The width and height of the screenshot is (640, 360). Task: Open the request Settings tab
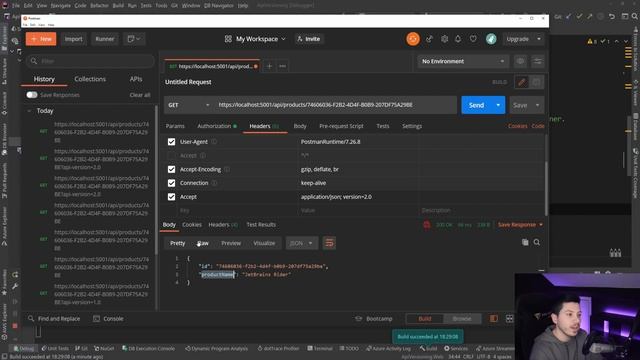click(x=412, y=126)
